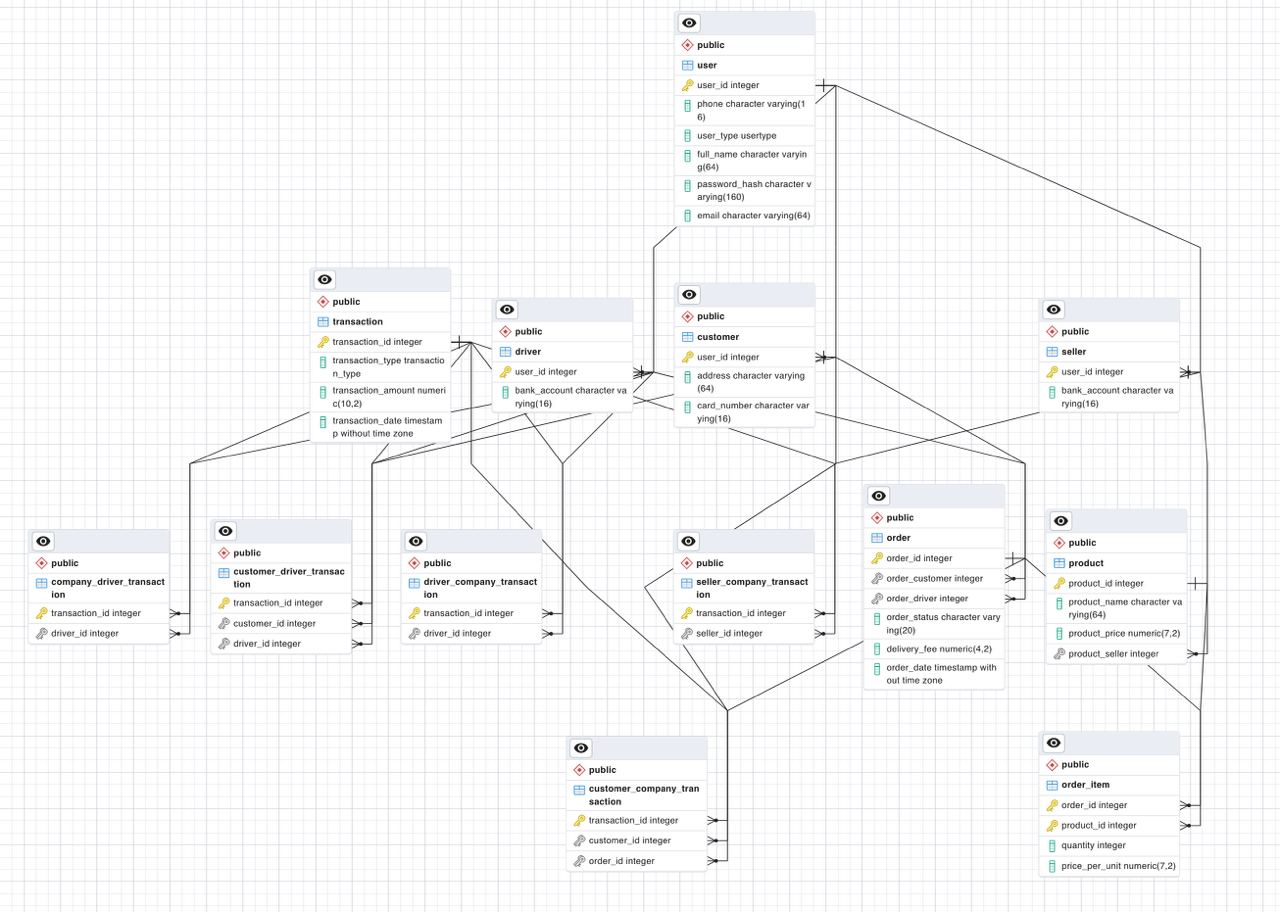1280x912 pixels.
Task: Select the transaction_date timestamp column
Action: tap(380, 427)
